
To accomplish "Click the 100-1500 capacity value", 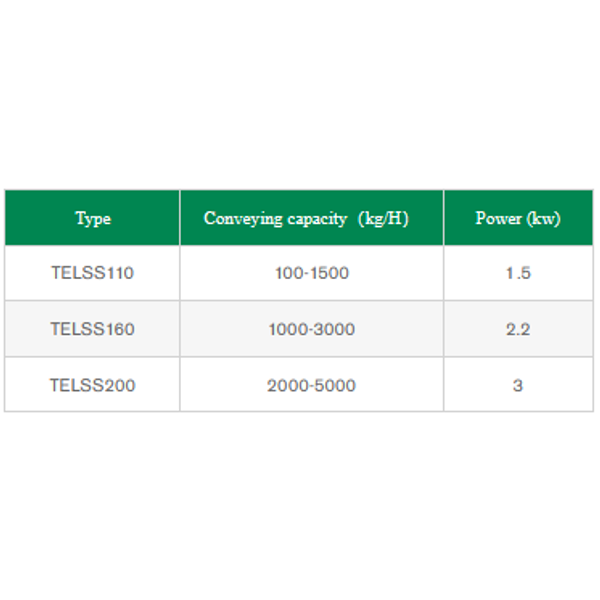I will [311, 273].
